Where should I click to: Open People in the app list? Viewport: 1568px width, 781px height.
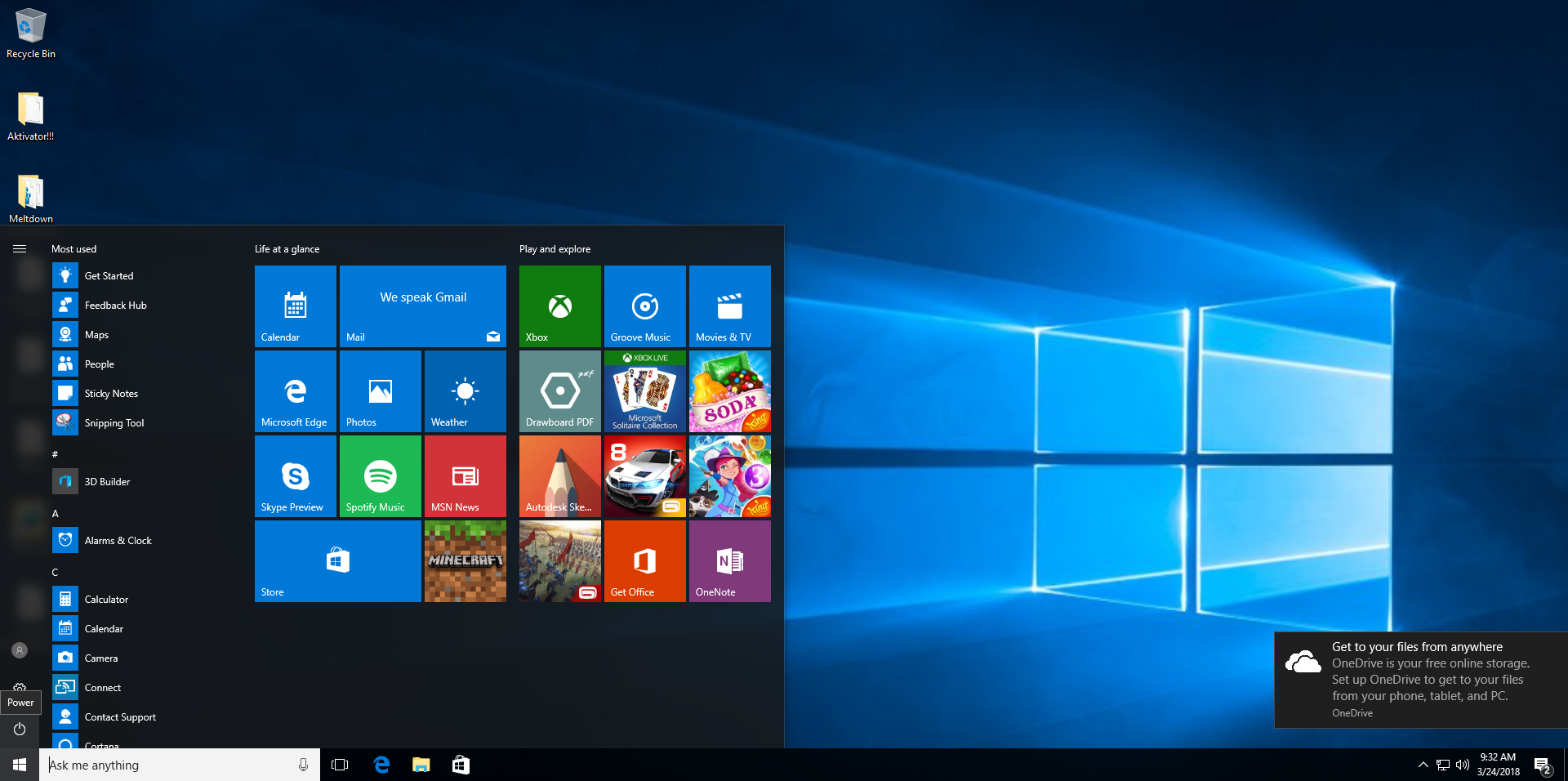coord(144,364)
